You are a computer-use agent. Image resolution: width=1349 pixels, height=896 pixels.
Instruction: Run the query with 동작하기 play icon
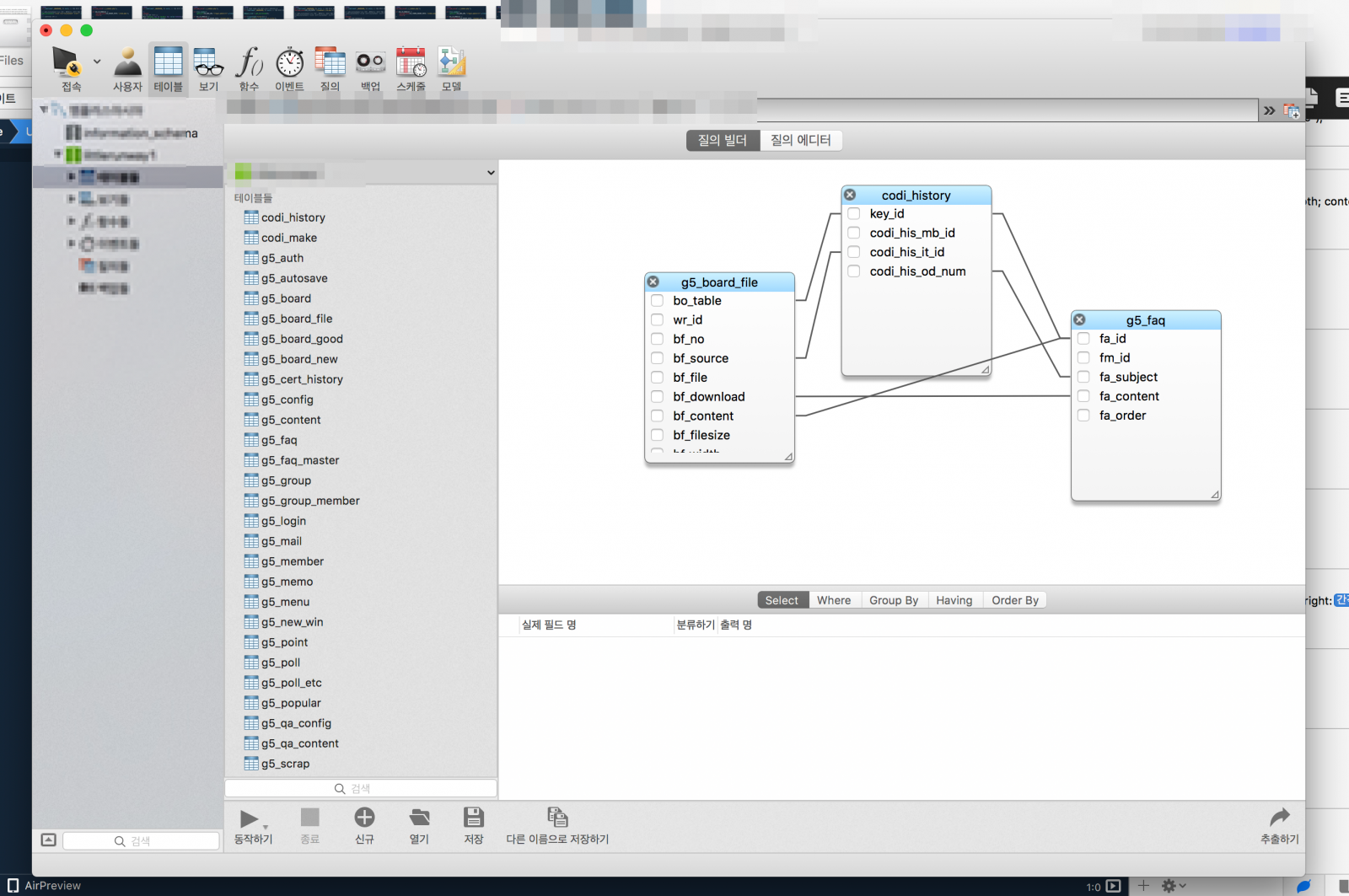250,818
